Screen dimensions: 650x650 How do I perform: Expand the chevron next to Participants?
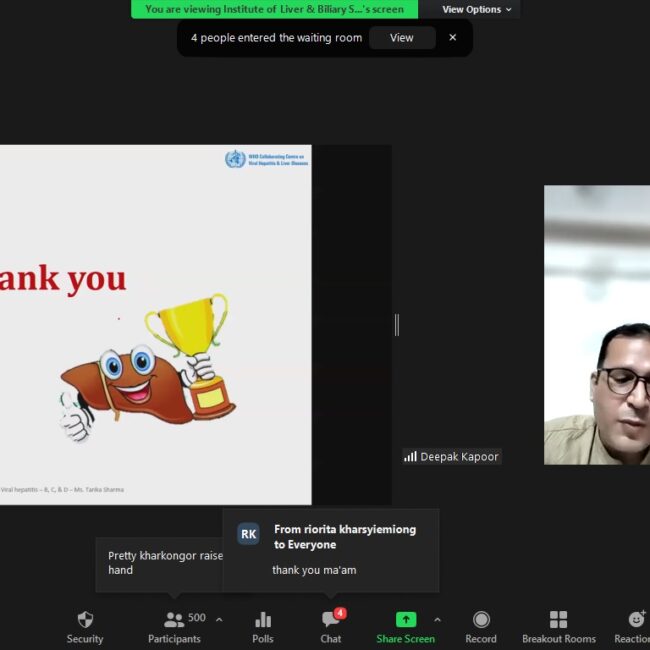click(219, 620)
